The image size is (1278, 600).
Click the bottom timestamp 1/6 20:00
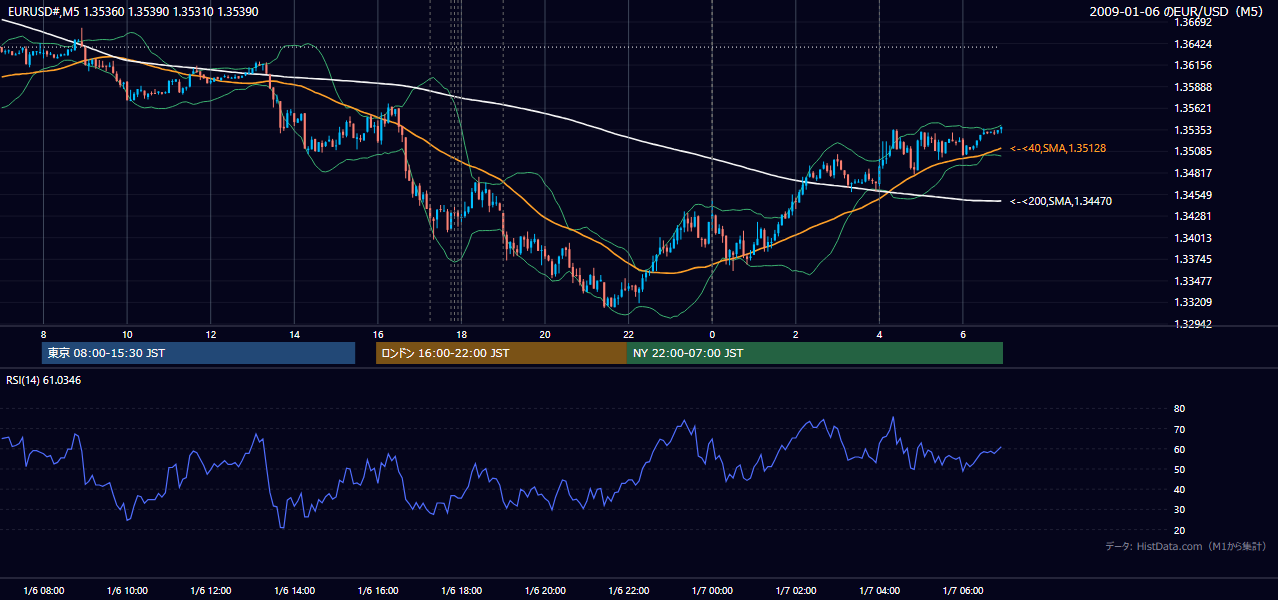(545, 591)
